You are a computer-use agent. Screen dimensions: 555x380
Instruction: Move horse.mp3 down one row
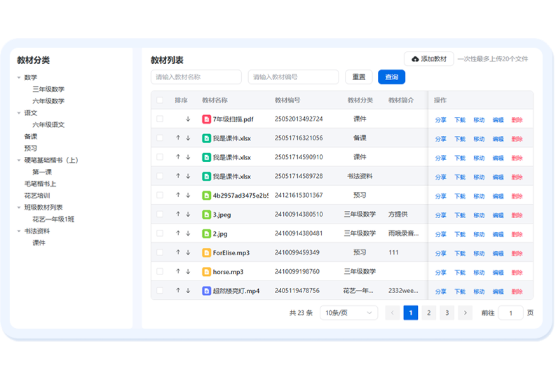click(188, 271)
